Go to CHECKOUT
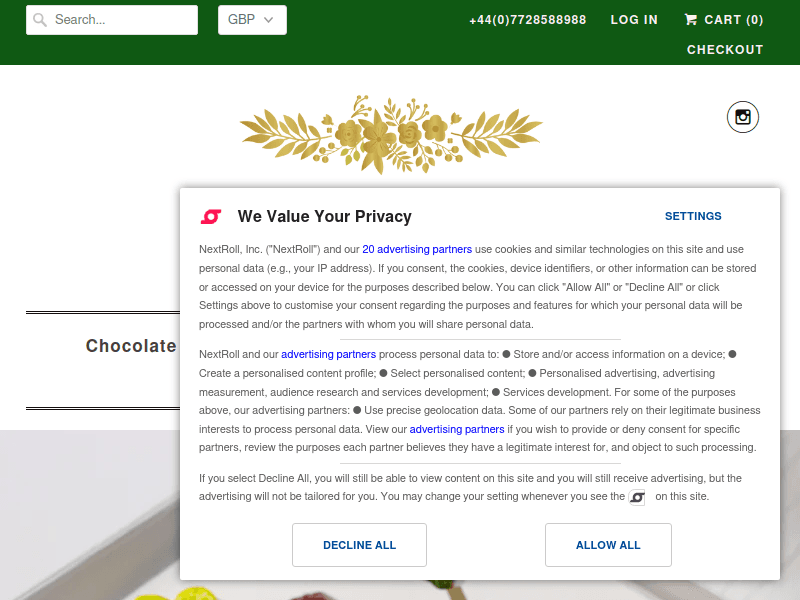Viewport: 800px width, 600px height. pos(724,49)
